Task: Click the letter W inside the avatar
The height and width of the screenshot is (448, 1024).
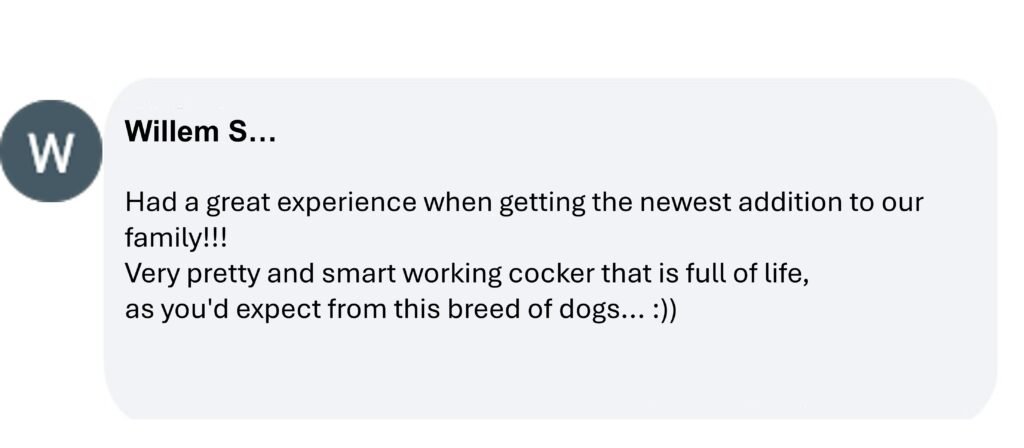Action: [x=51, y=153]
